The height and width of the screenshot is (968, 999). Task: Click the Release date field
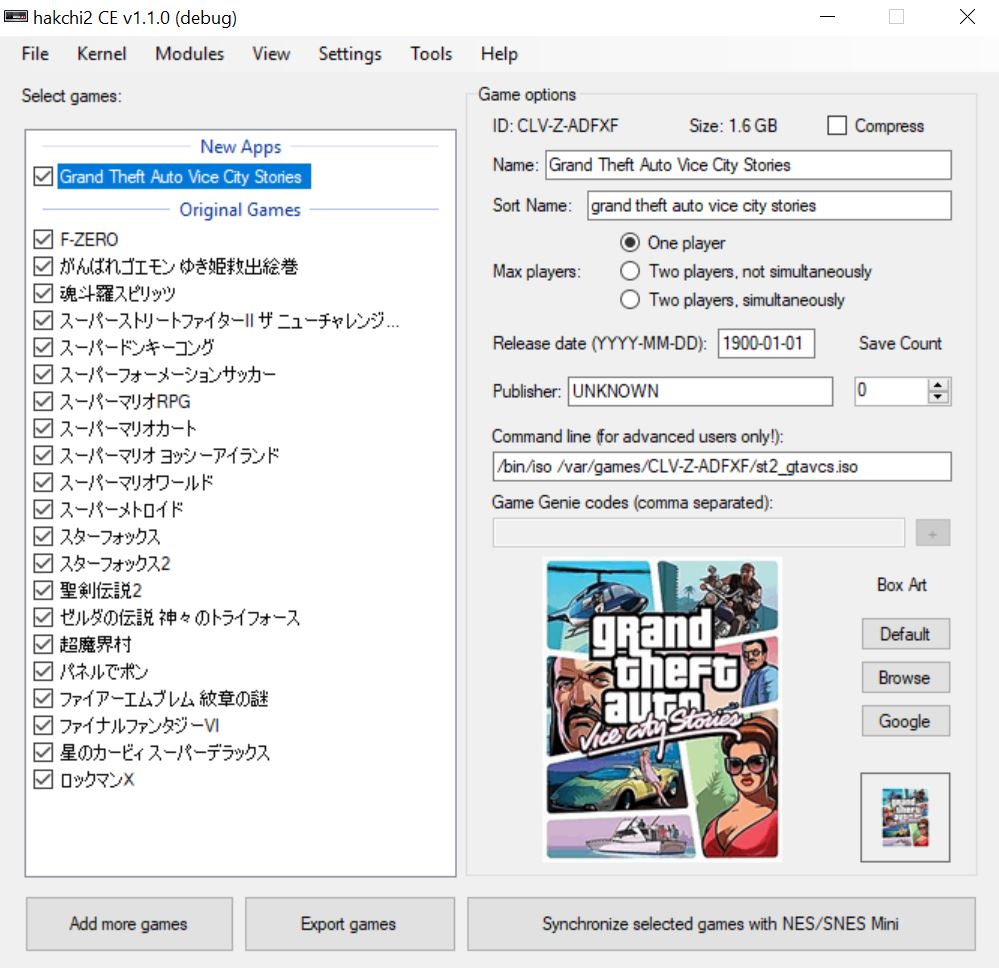click(x=766, y=343)
